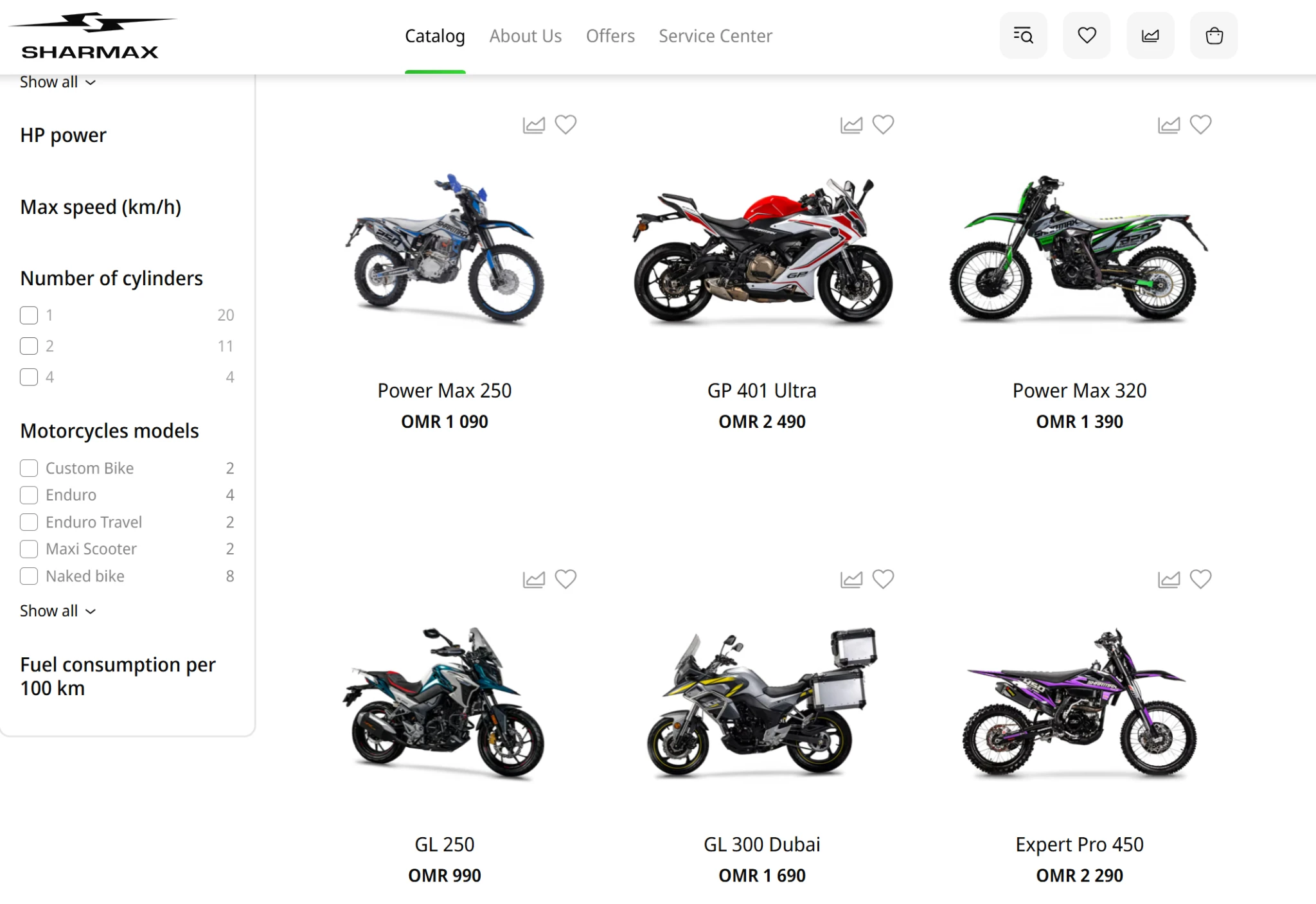This screenshot has width=1316, height=904.
Task: Add Power Max 250 to favorites
Action: [x=565, y=124]
